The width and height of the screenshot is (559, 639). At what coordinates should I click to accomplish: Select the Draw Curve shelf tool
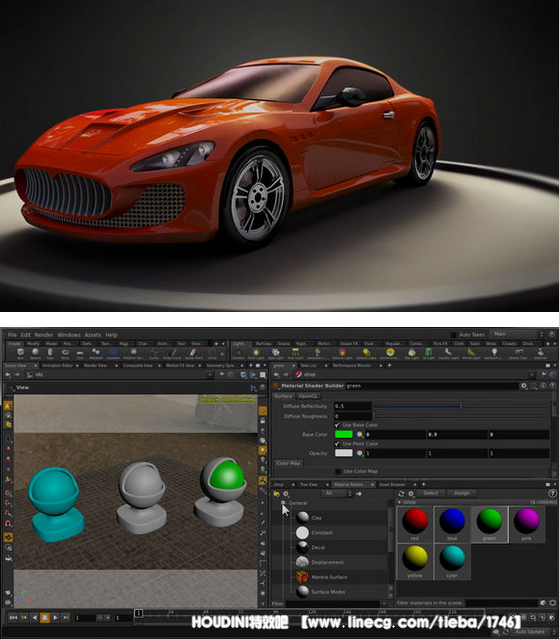click(173, 353)
